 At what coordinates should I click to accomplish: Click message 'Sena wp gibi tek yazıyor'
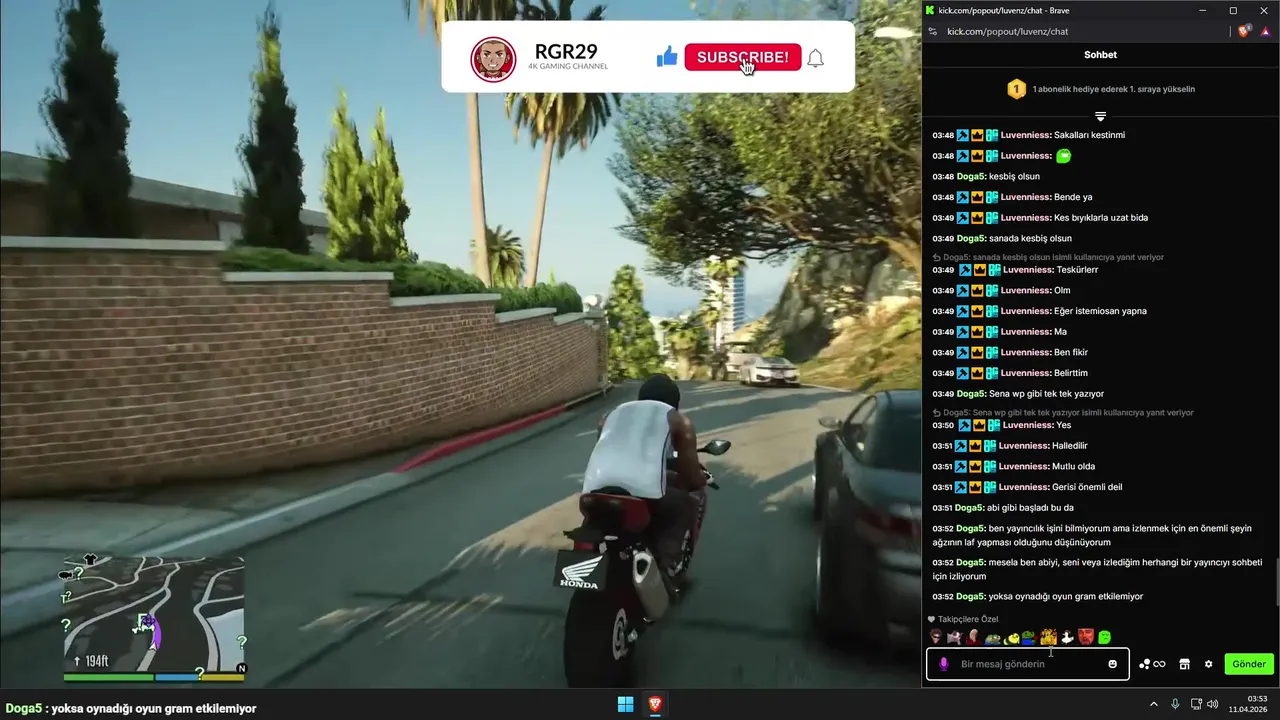tap(1046, 394)
